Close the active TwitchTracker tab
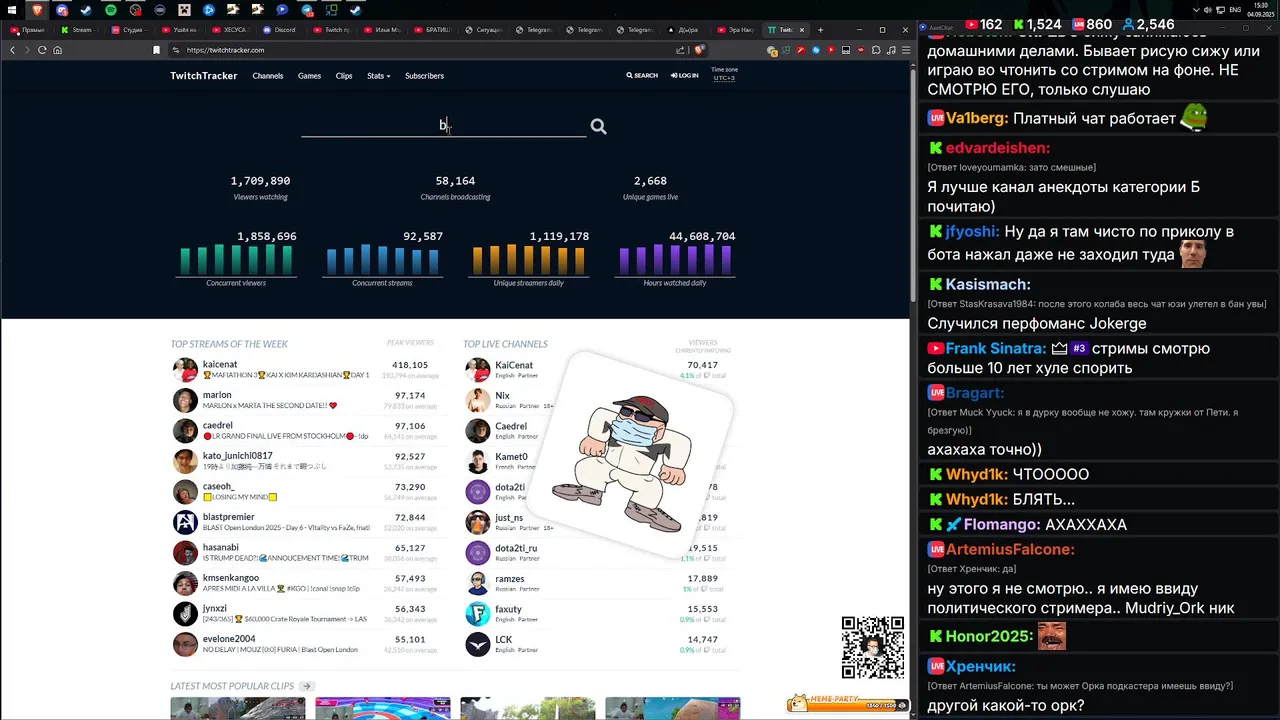The height and width of the screenshot is (720, 1280). (801, 30)
